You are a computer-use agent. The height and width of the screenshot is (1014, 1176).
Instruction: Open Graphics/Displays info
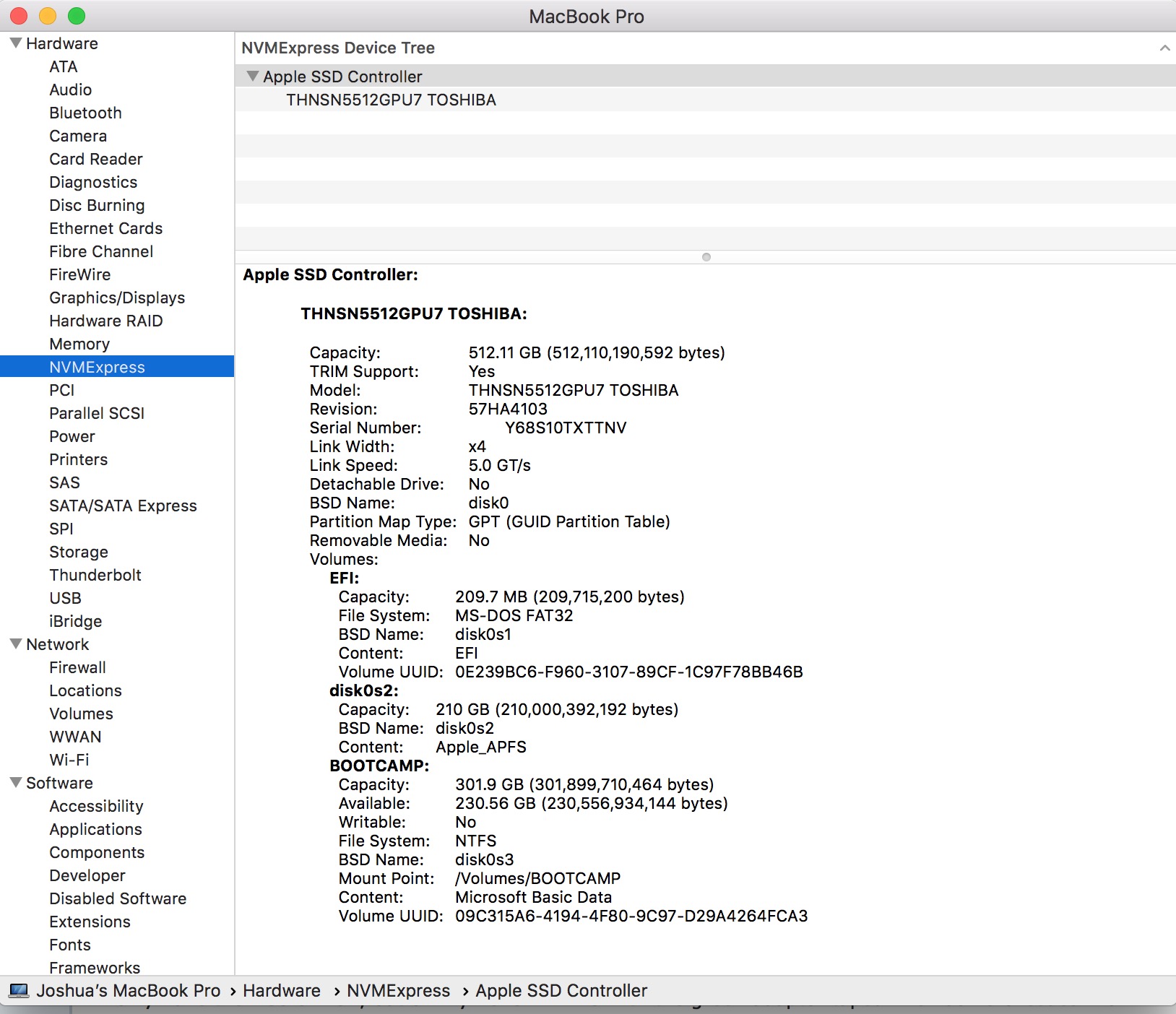(117, 298)
